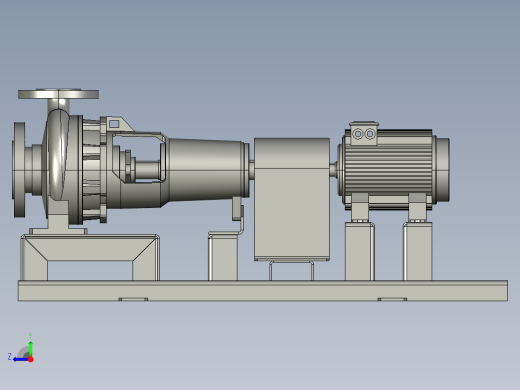Click the blue Z axis arrow on triad
The height and width of the screenshot is (390, 520).
pyautogui.click(x=21, y=359)
